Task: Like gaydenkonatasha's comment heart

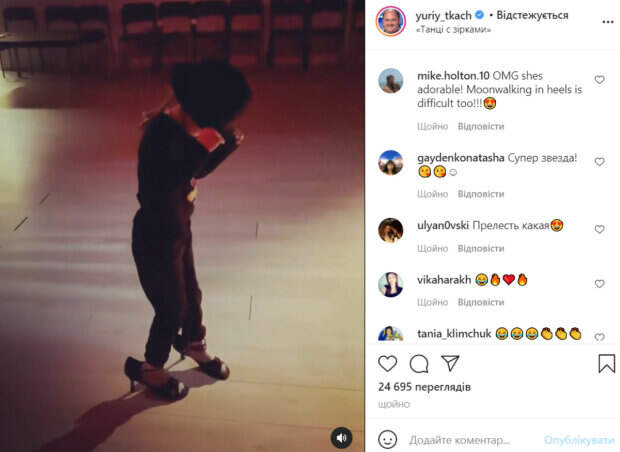Action: (599, 161)
